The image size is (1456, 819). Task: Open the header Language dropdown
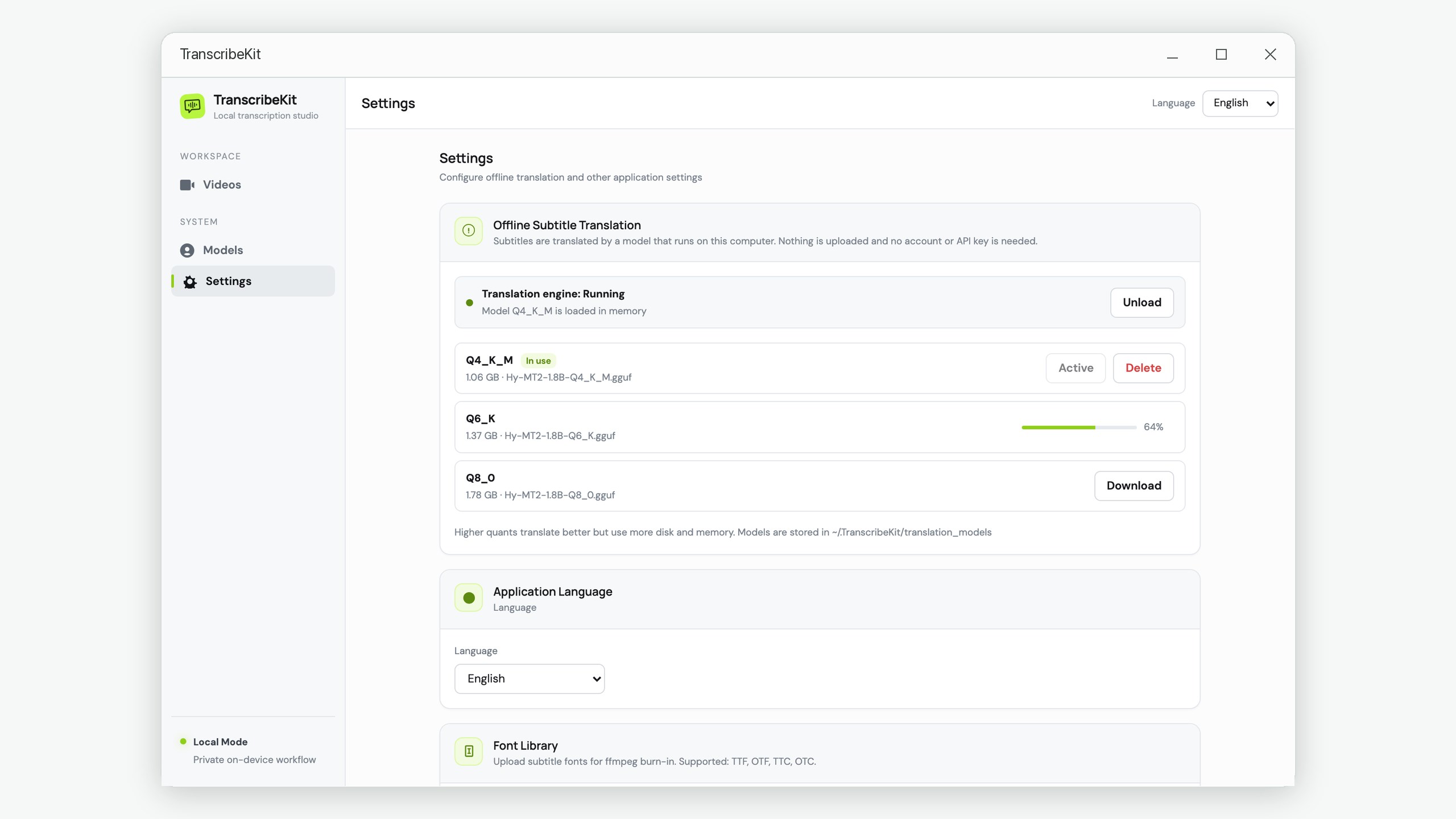(1240, 104)
